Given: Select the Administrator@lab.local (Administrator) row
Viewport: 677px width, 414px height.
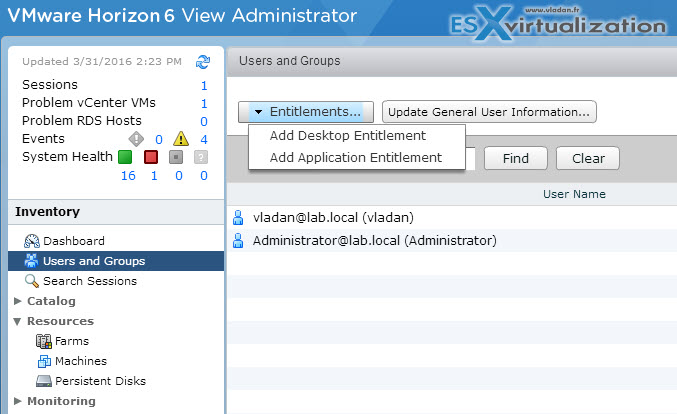Looking at the screenshot, I should coord(452,240).
